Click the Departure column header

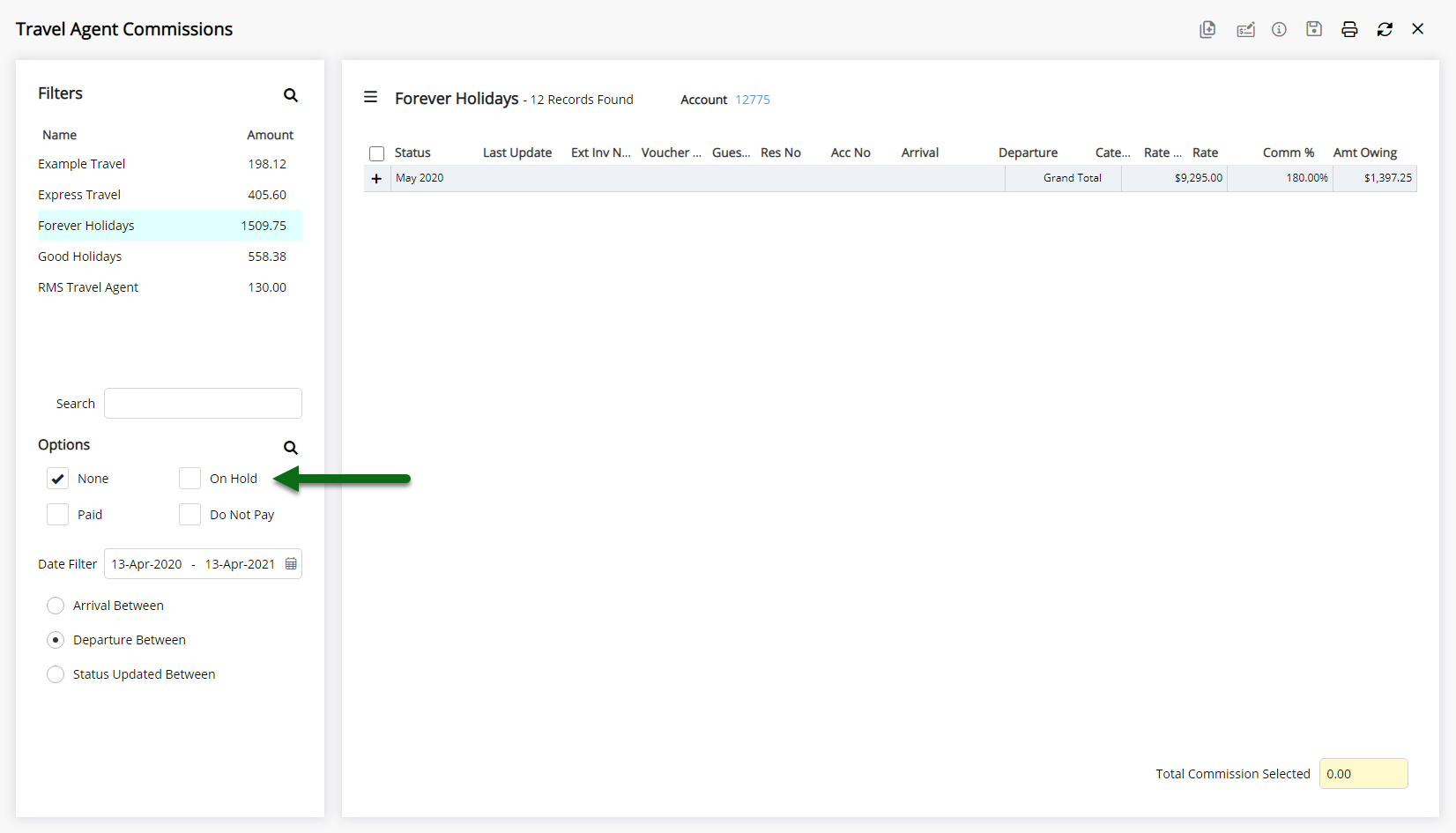click(1028, 152)
